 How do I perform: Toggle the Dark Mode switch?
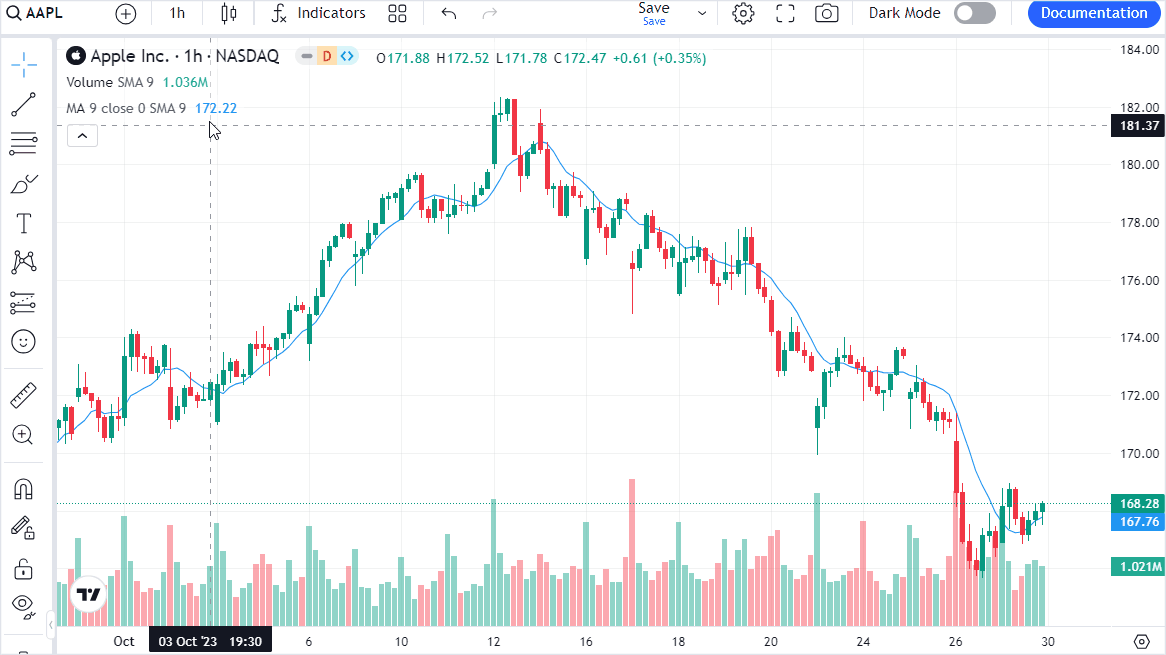coord(974,13)
